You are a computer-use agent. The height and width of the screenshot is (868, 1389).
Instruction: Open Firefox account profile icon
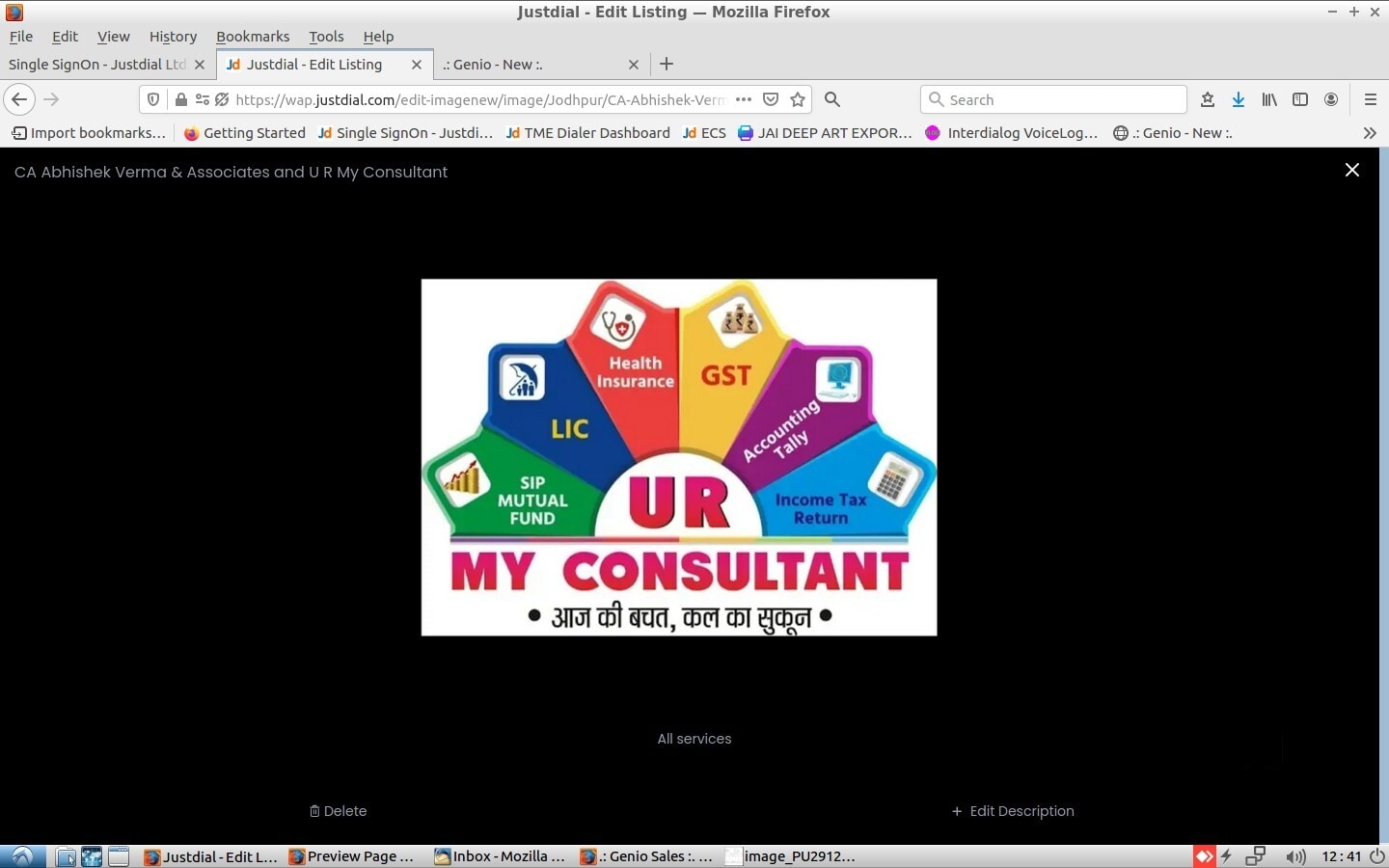pos(1331,99)
